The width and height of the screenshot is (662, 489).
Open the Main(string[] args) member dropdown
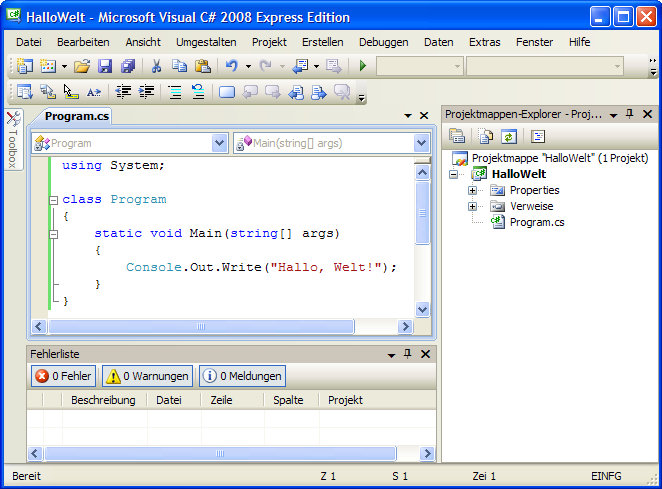click(421, 143)
